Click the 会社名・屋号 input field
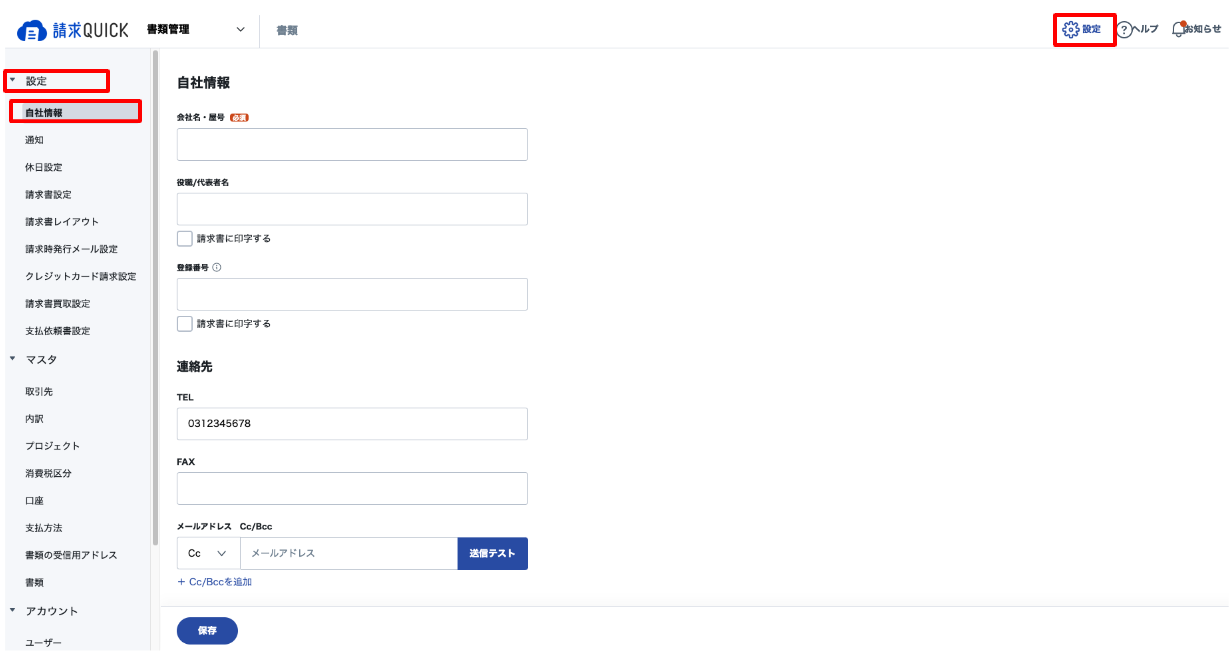 pos(352,145)
